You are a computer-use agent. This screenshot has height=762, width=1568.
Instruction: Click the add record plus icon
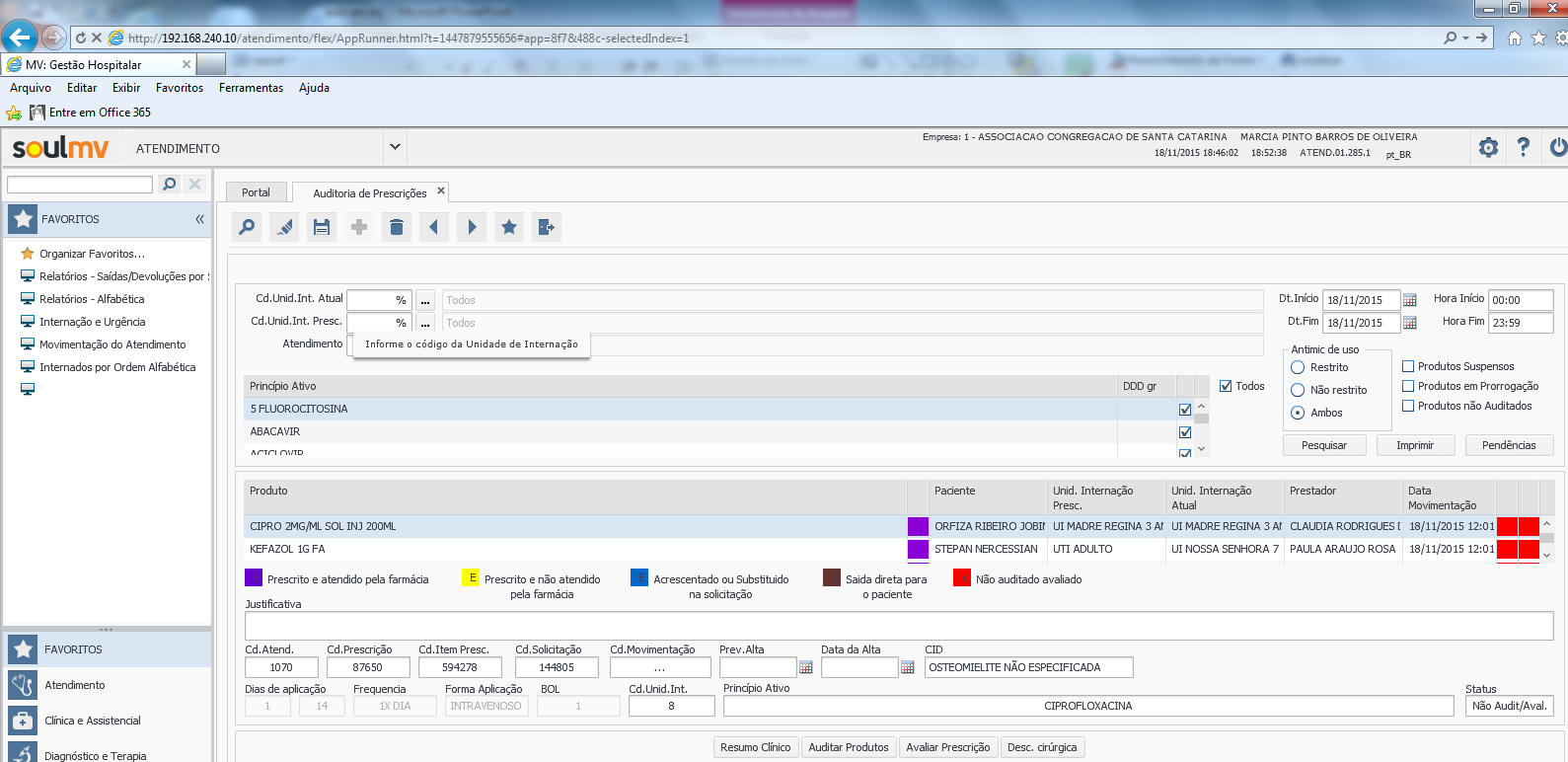tap(359, 227)
